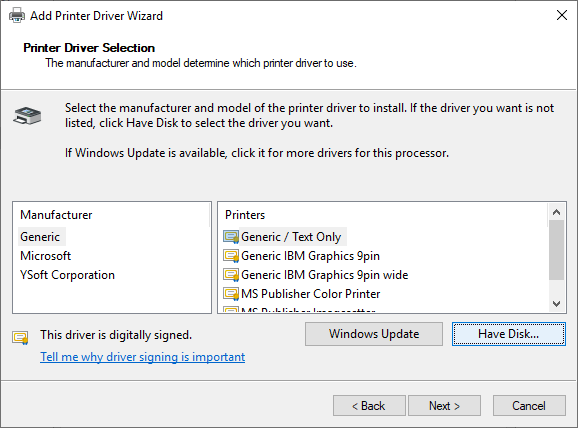Click scroll down arrow in Printers list
578x428 pixels.
pyautogui.click(x=557, y=304)
